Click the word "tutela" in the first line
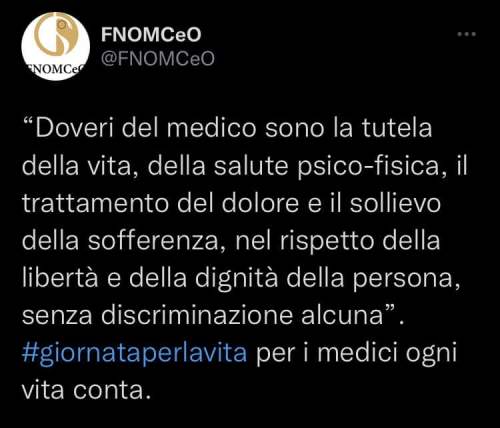This screenshot has height=428, width=500. (x=397, y=128)
